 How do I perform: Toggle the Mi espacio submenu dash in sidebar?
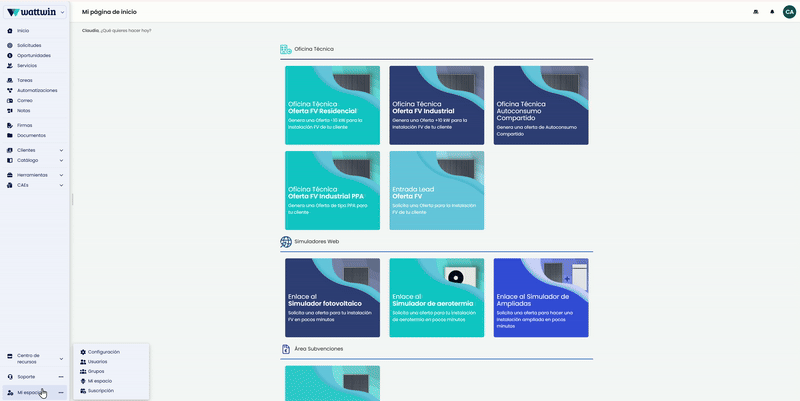(61, 392)
